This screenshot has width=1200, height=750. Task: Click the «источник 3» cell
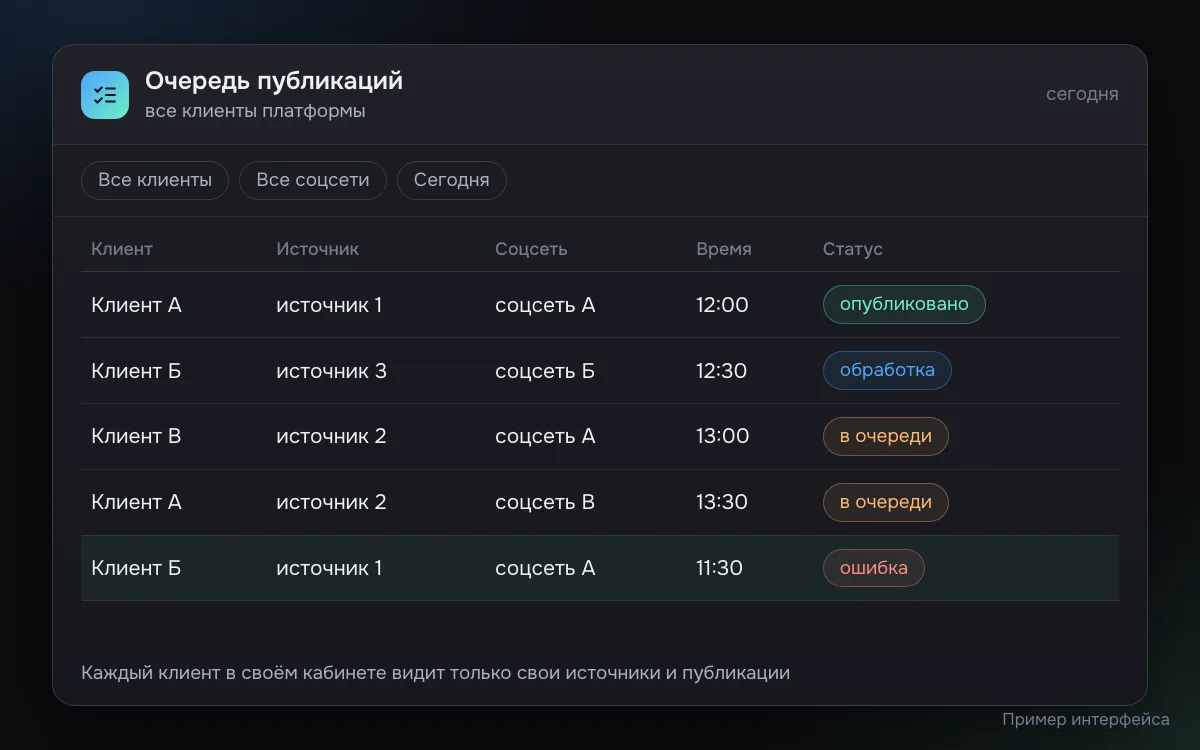tap(331, 371)
